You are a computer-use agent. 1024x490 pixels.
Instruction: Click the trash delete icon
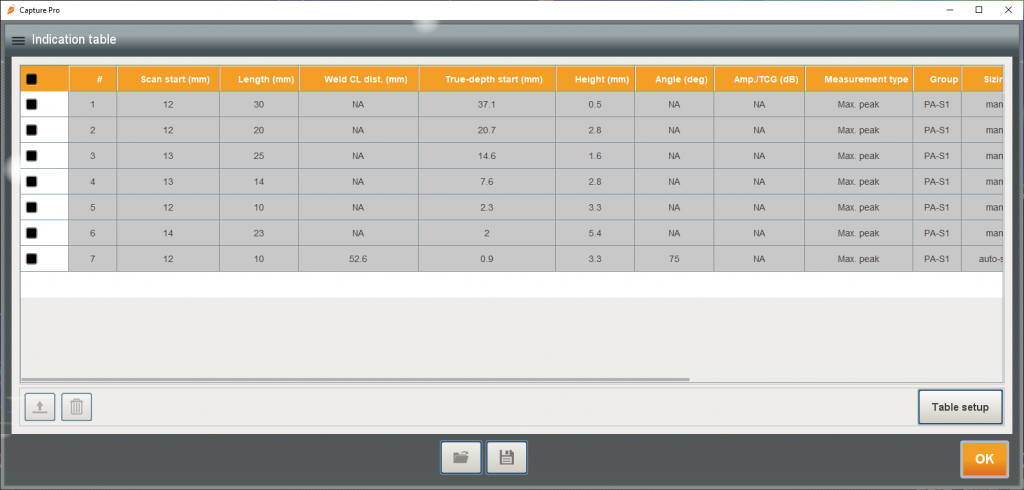tap(76, 407)
